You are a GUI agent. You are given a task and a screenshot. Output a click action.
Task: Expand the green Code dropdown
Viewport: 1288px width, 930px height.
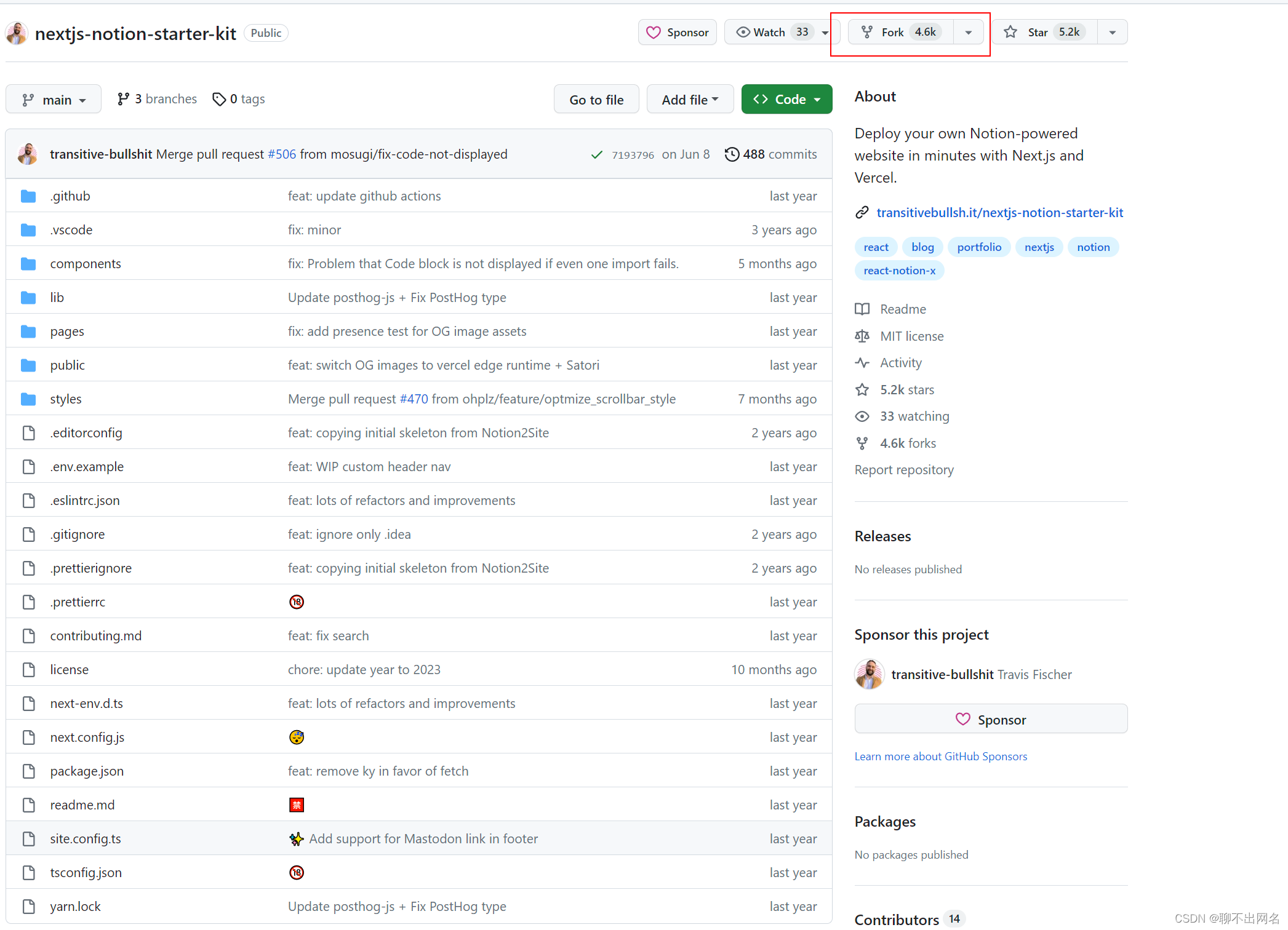coord(786,100)
